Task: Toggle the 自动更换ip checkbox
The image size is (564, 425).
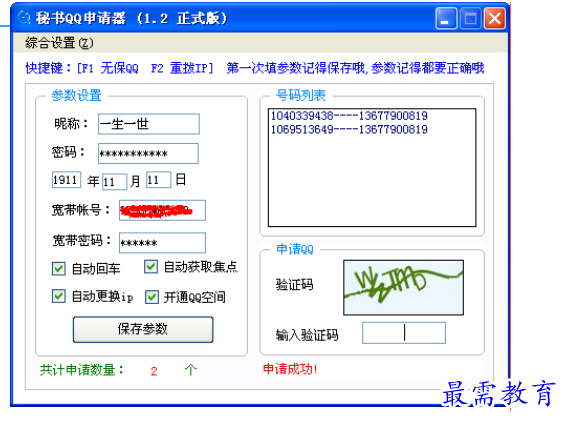Action: 59,296
